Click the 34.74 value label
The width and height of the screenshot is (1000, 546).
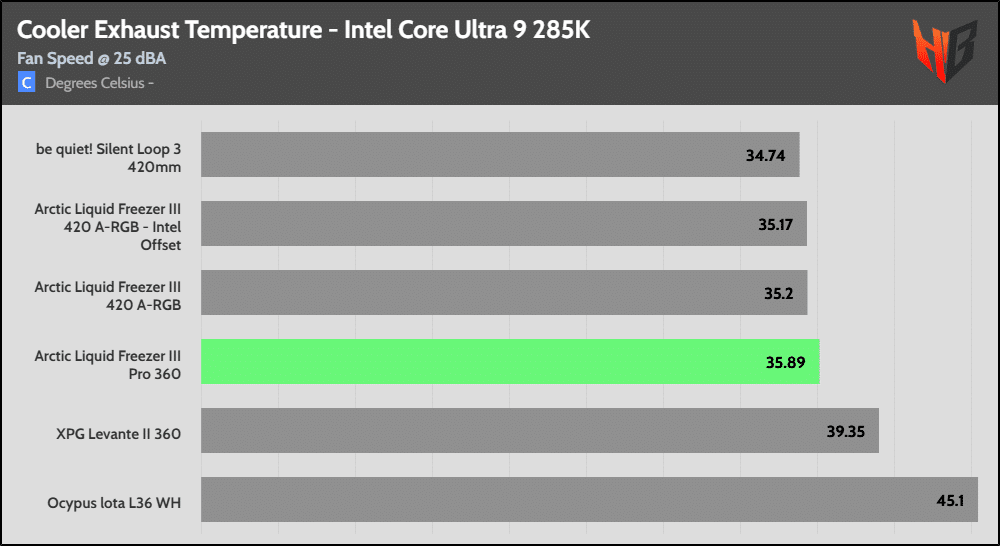click(x=764, y=156)
